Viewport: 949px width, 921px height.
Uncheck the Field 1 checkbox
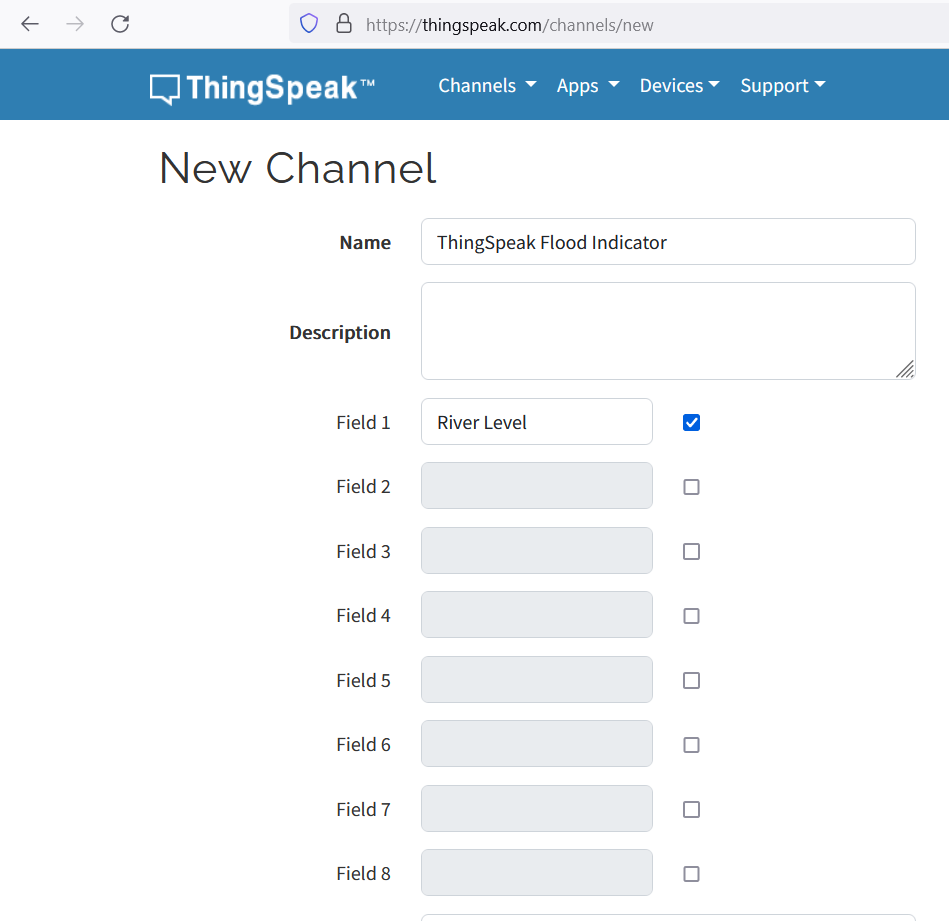(x=691, y=422)
